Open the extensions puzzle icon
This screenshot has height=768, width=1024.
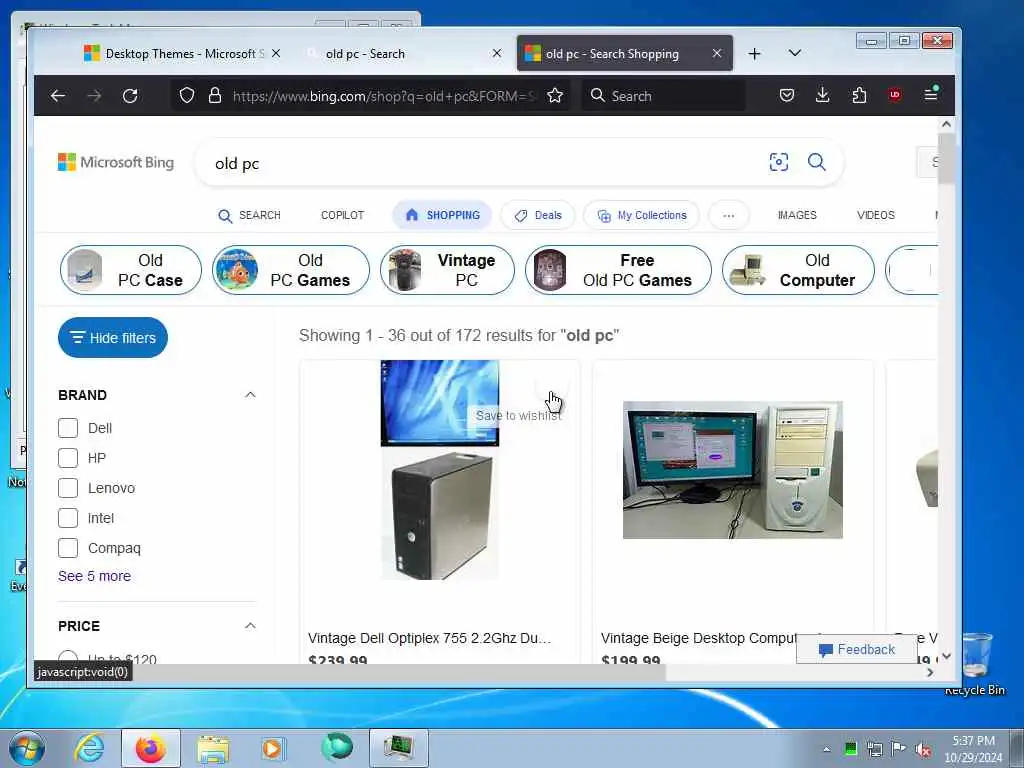click(859, 95)
